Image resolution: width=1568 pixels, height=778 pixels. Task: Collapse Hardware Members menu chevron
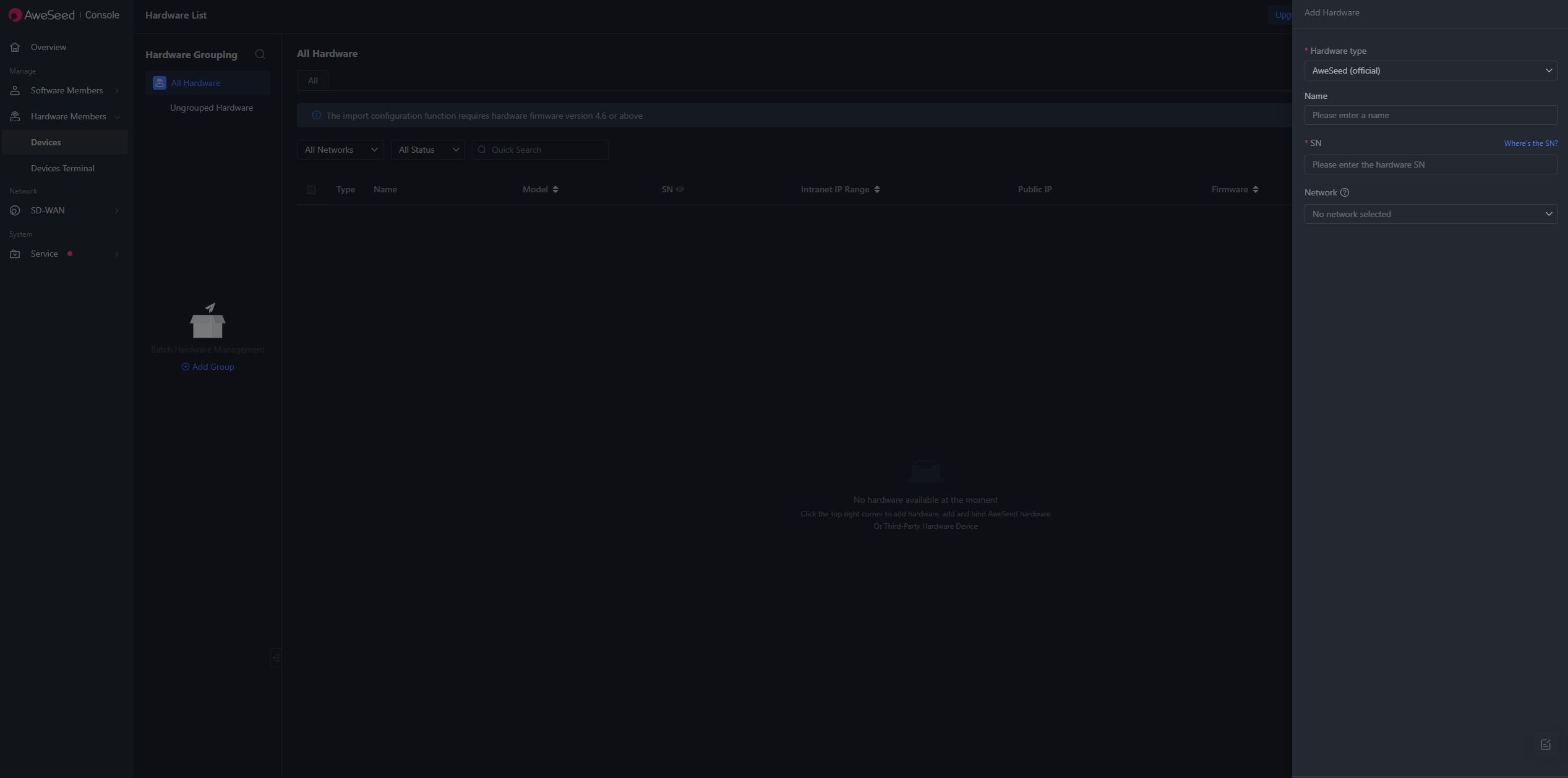coord(117,116)
